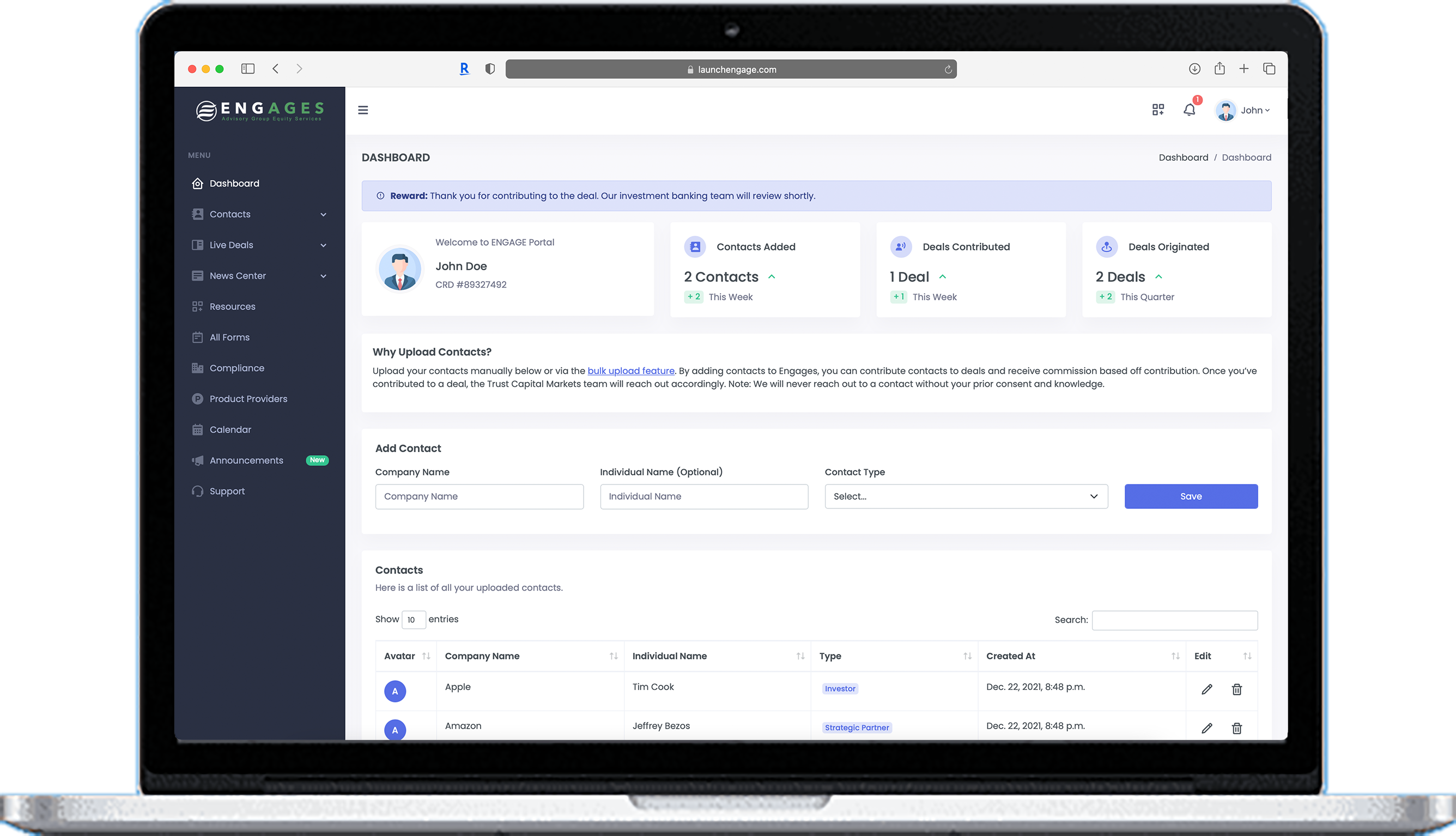Viewport: 1456px width, 836px height.
Task: Toggle the Safari sidebar button
Action: pyautogui.click(x=248, y=69)
